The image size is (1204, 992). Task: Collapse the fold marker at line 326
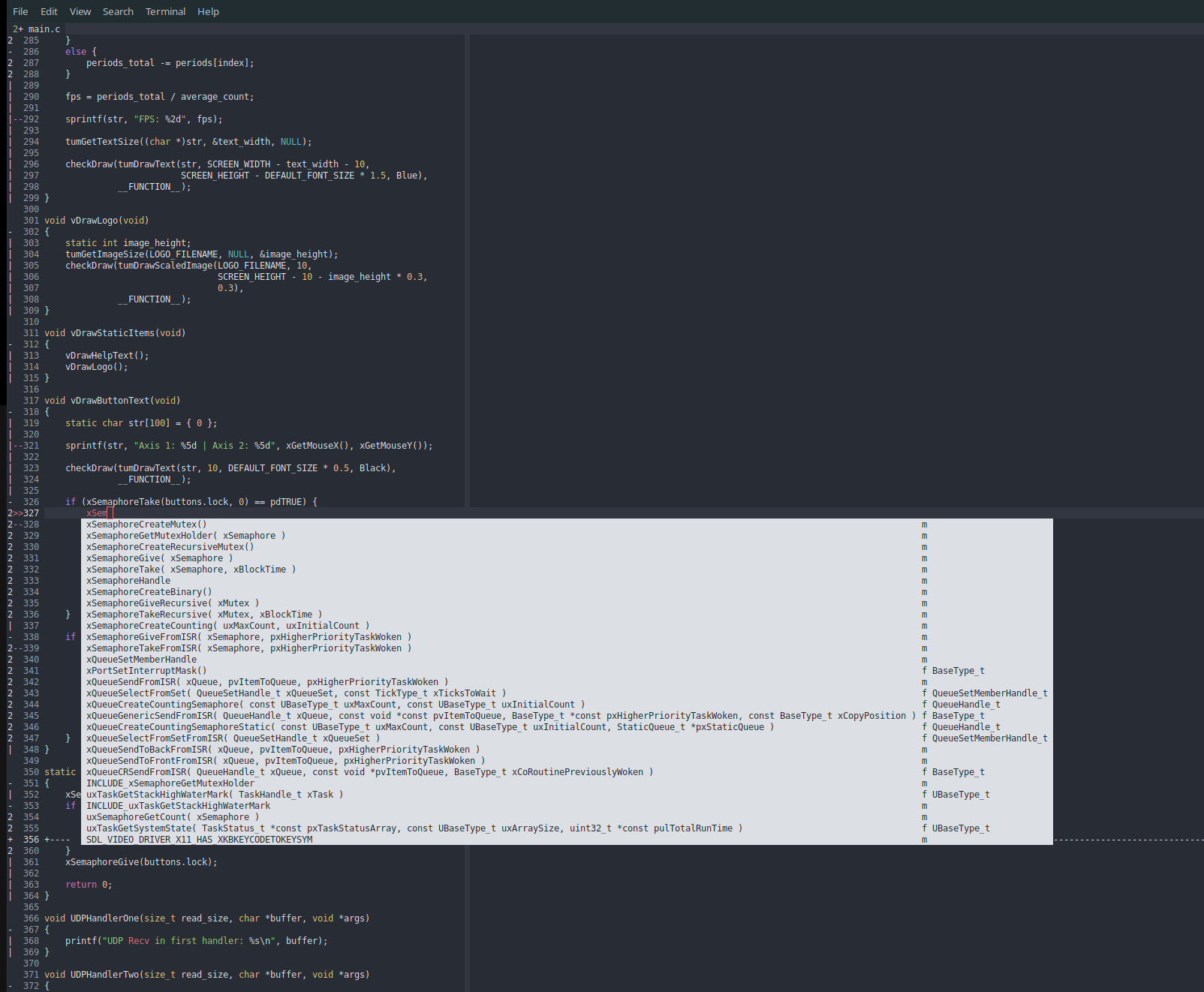tap(11, 502)
